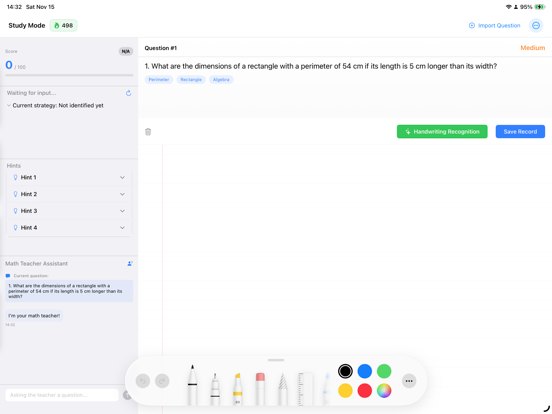Screen dimensions: 552x414
Task: Select the pencil tool
Action: [x=283, y=389]
